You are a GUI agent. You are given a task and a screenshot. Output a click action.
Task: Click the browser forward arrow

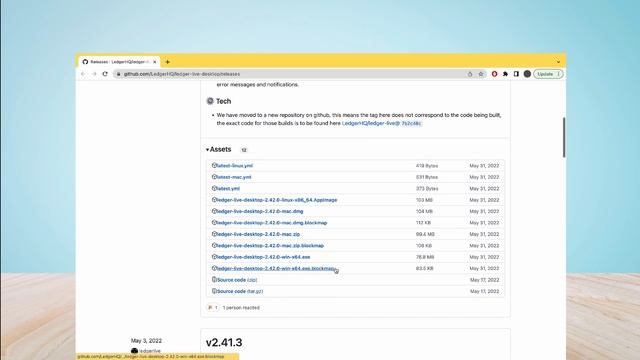pos(94,74)
